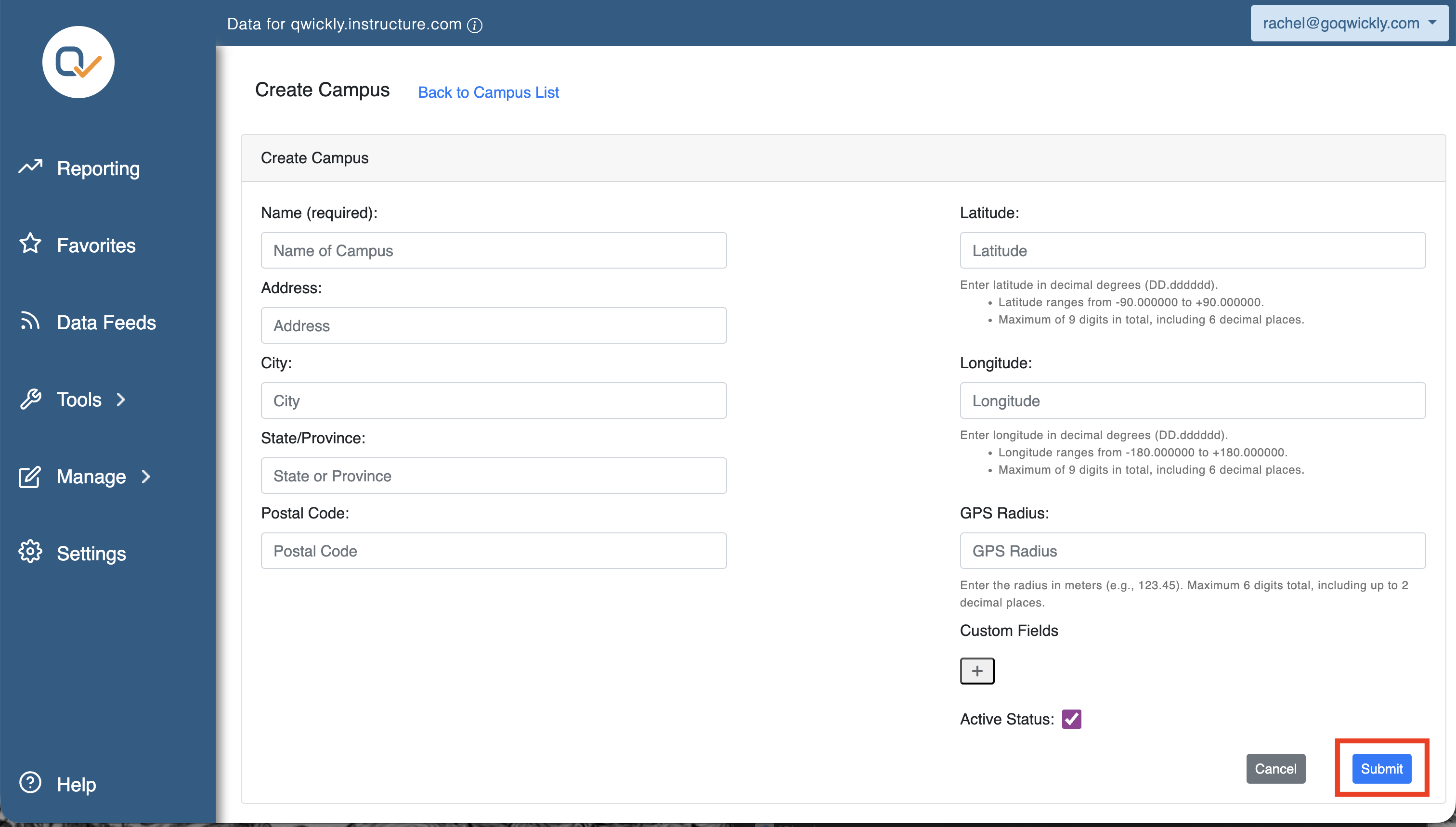Focus the GPS Radius input field
Image resolution: width=1456 pixels, height=827 pixels.
coord(1193,551)
